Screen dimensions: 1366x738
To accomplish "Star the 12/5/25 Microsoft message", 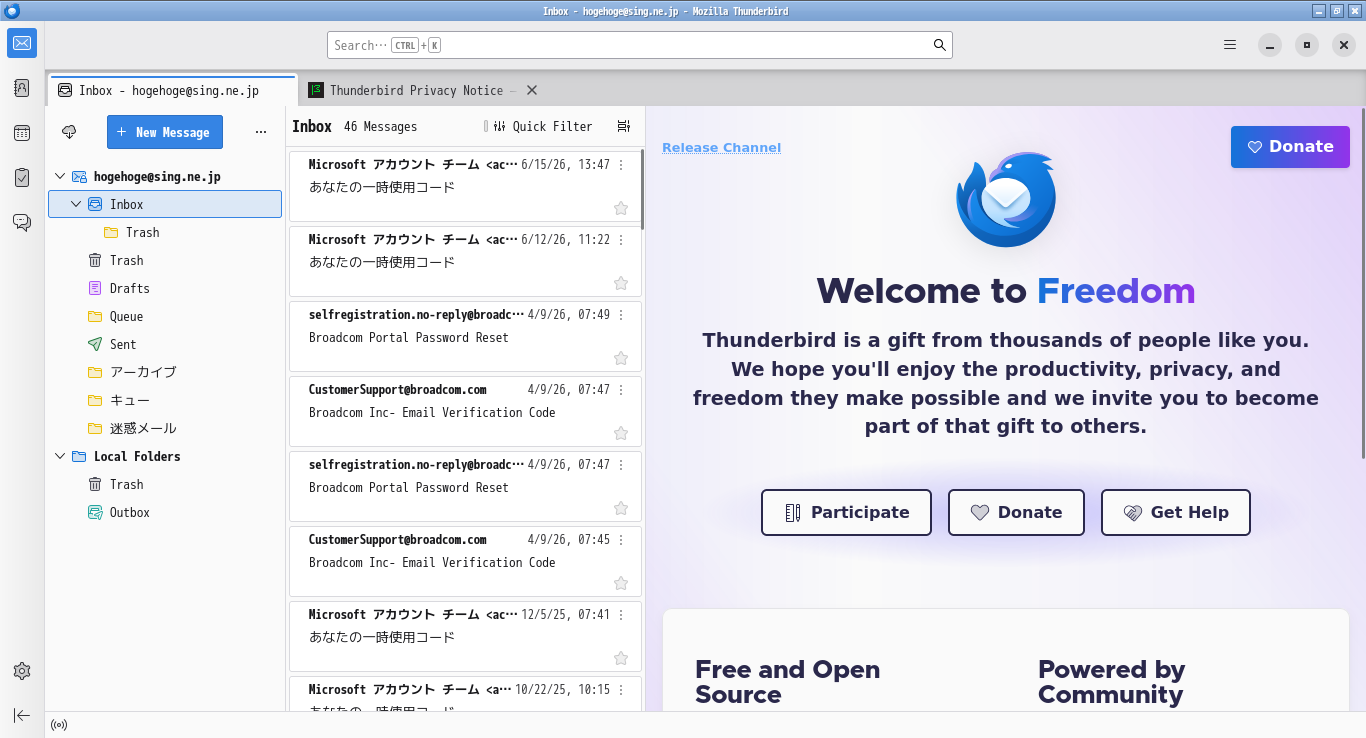I will coord(621,658).
